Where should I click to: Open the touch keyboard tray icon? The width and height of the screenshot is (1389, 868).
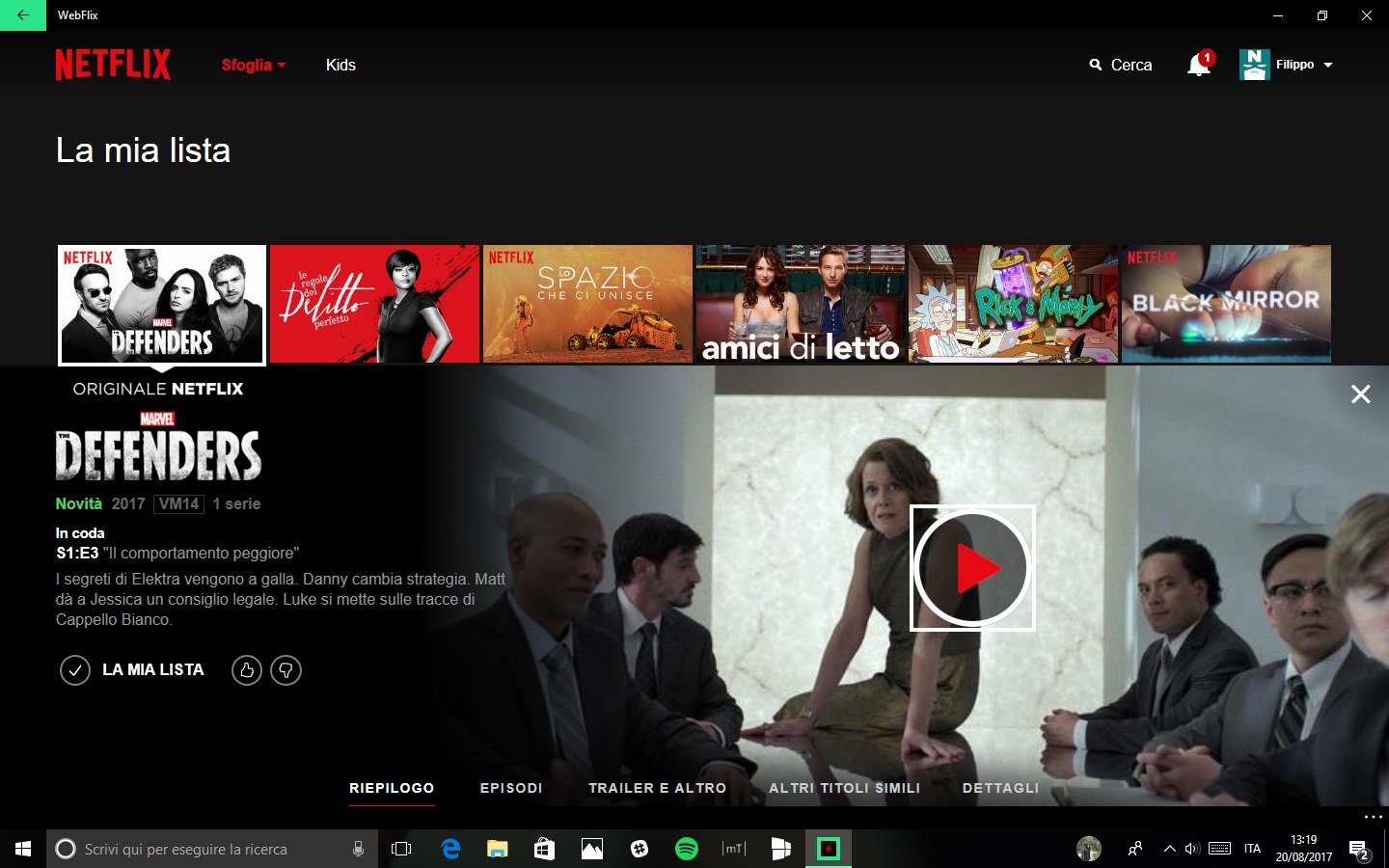[1220, 849]
